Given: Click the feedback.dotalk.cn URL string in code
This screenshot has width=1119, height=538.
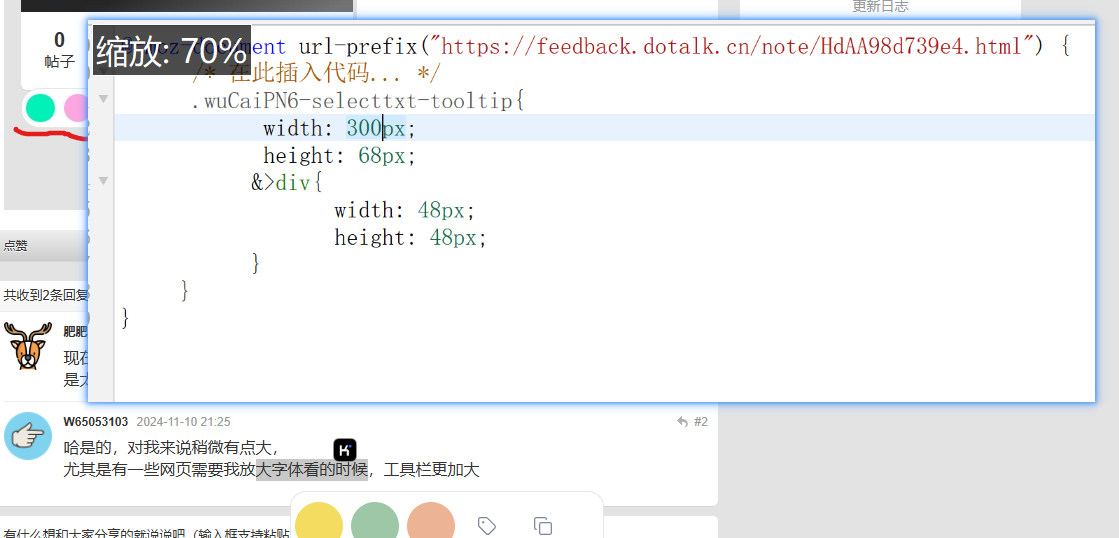Looking at the screenshot, I should [731, 47].
